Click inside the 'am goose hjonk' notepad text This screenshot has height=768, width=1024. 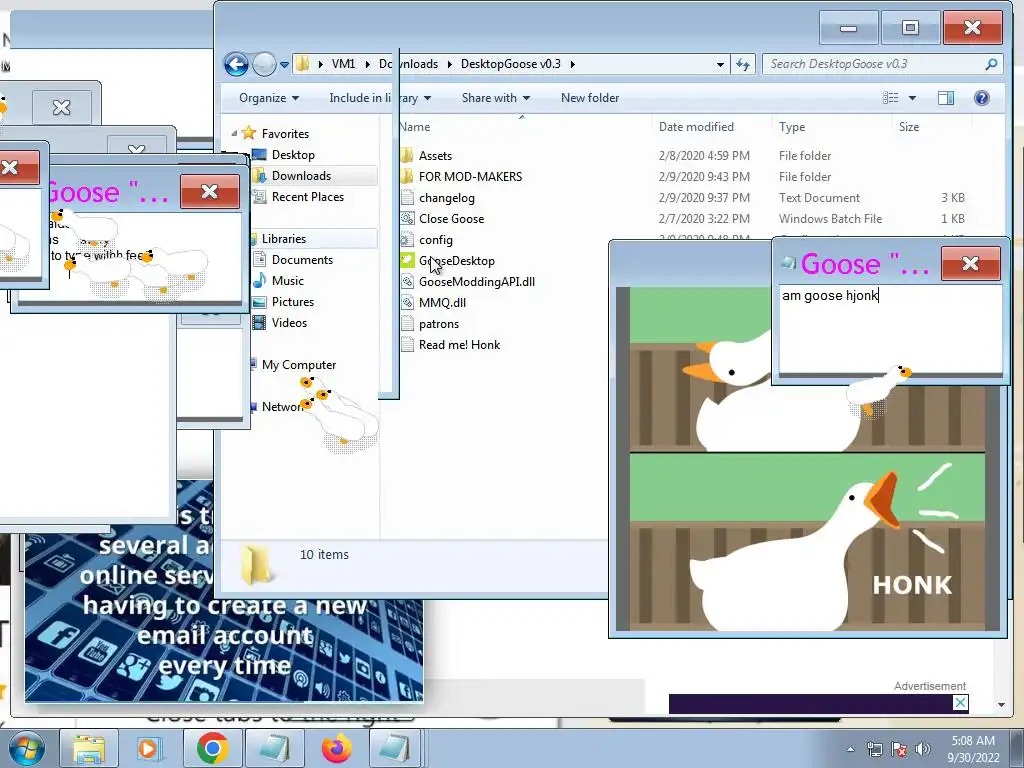(x=830, y=295)
